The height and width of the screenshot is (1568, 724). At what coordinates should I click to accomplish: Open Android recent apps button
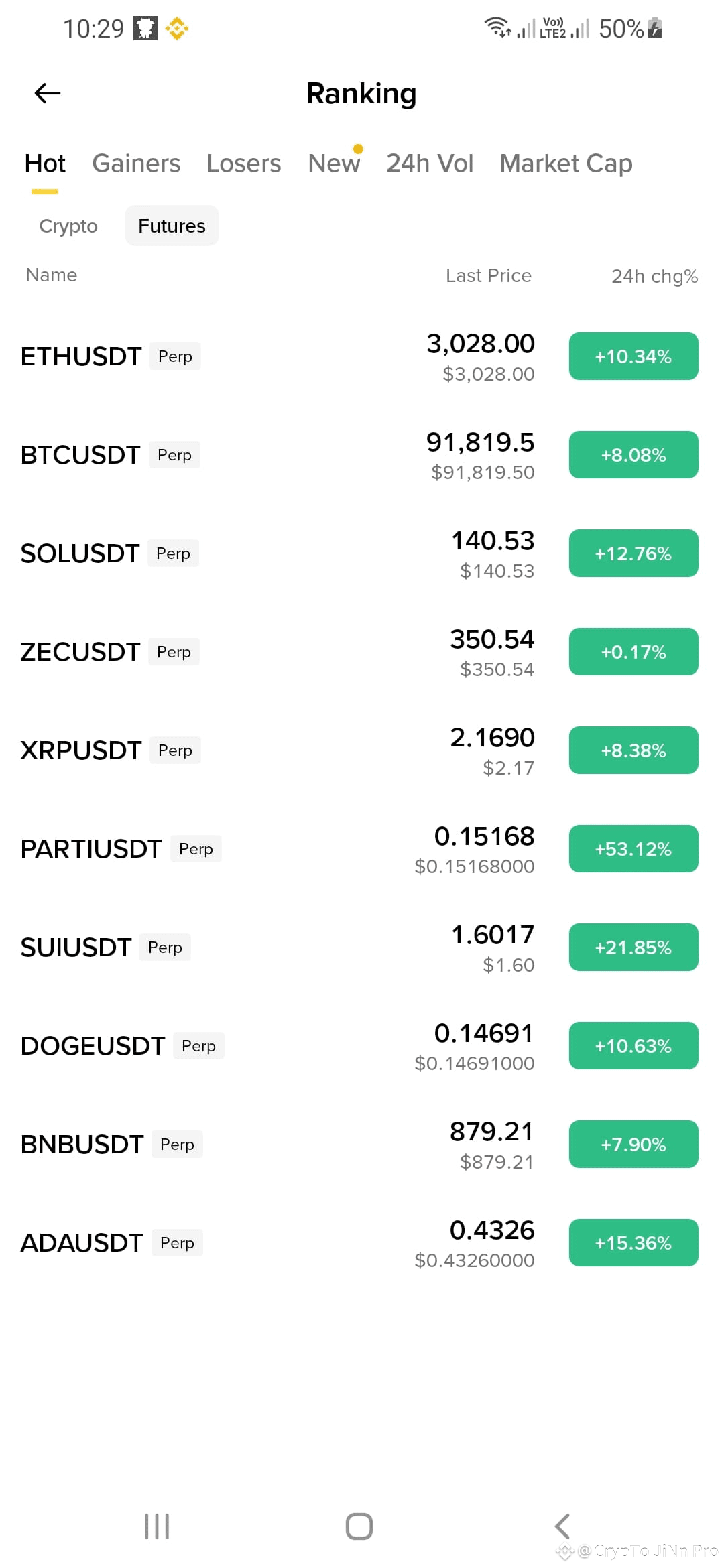coord(157,1526)
